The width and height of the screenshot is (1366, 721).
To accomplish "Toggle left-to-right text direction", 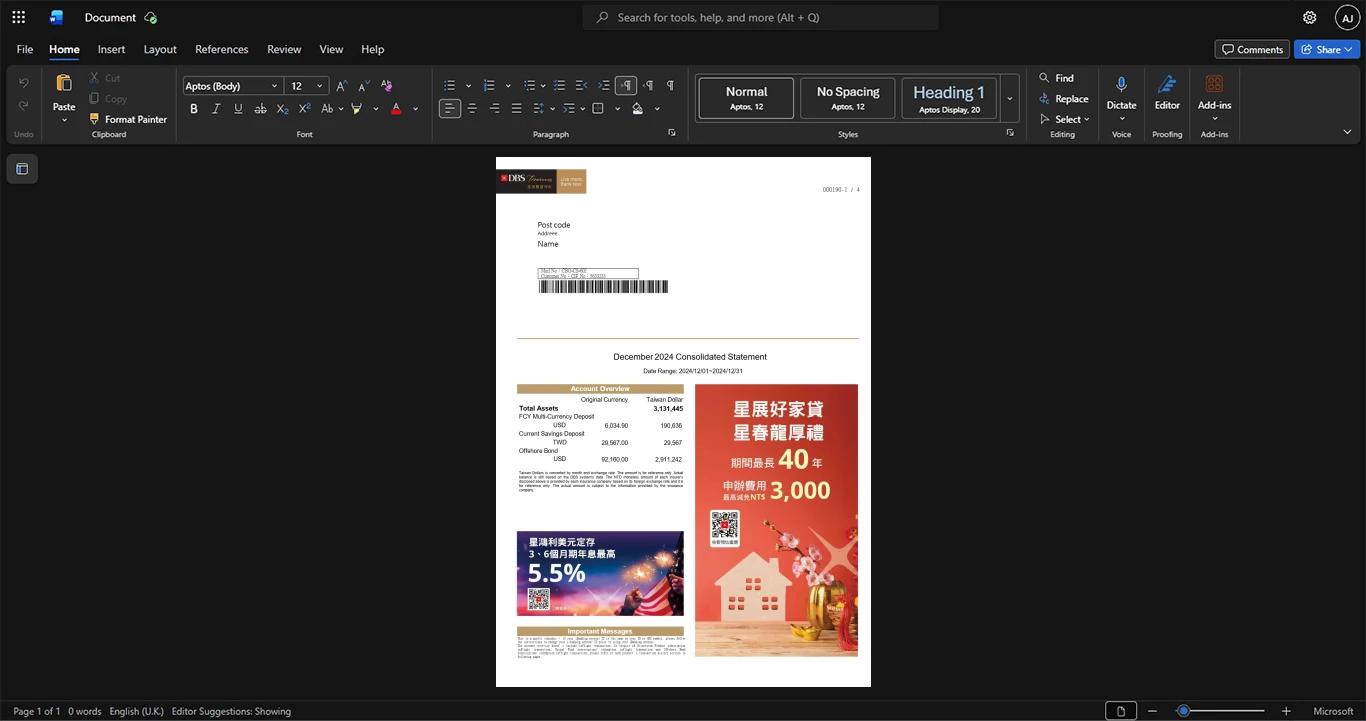I will tap(626, 85).
